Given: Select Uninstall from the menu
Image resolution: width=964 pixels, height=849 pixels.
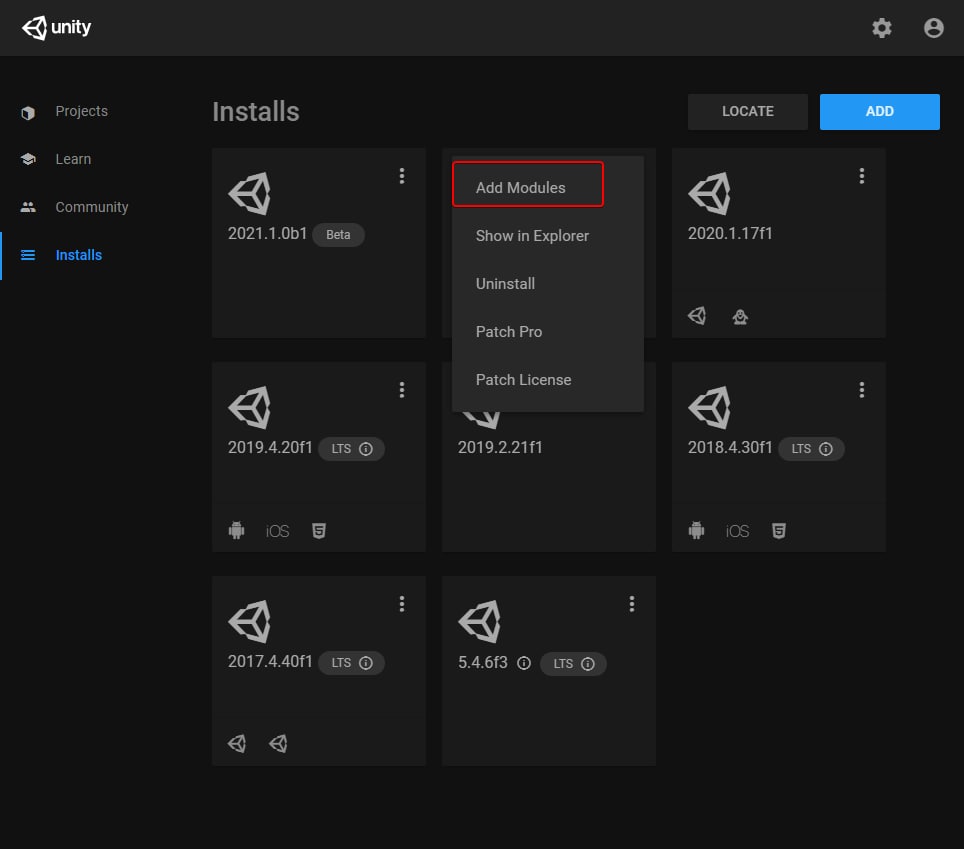Looking at the screenshot, I should 547,284.
